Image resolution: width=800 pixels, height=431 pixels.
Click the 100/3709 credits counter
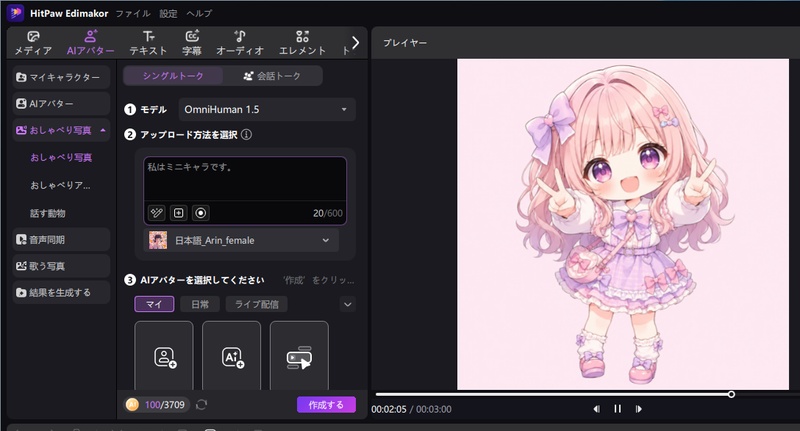164,404
